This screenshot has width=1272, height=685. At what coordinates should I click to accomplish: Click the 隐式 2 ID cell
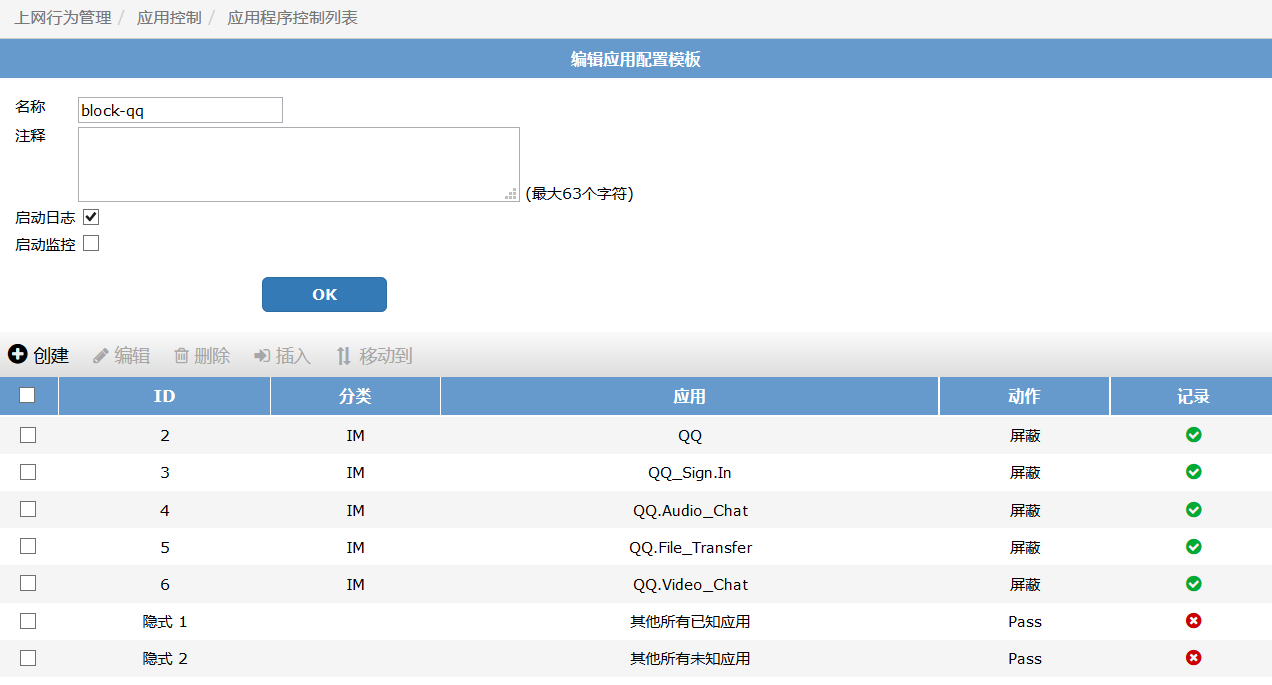[x=165, y=659]
